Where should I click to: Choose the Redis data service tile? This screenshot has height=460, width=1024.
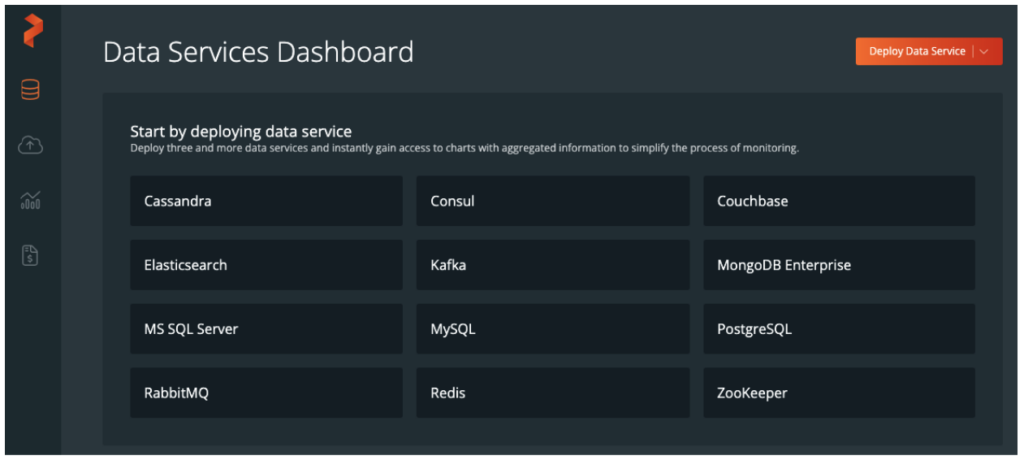tap(552, 393)
